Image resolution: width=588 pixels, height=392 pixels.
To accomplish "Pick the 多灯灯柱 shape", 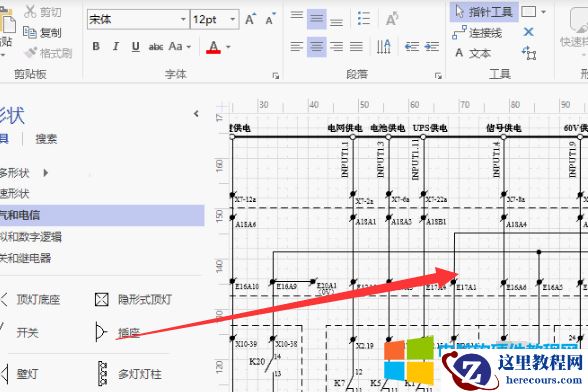I will tap(129, 374).
